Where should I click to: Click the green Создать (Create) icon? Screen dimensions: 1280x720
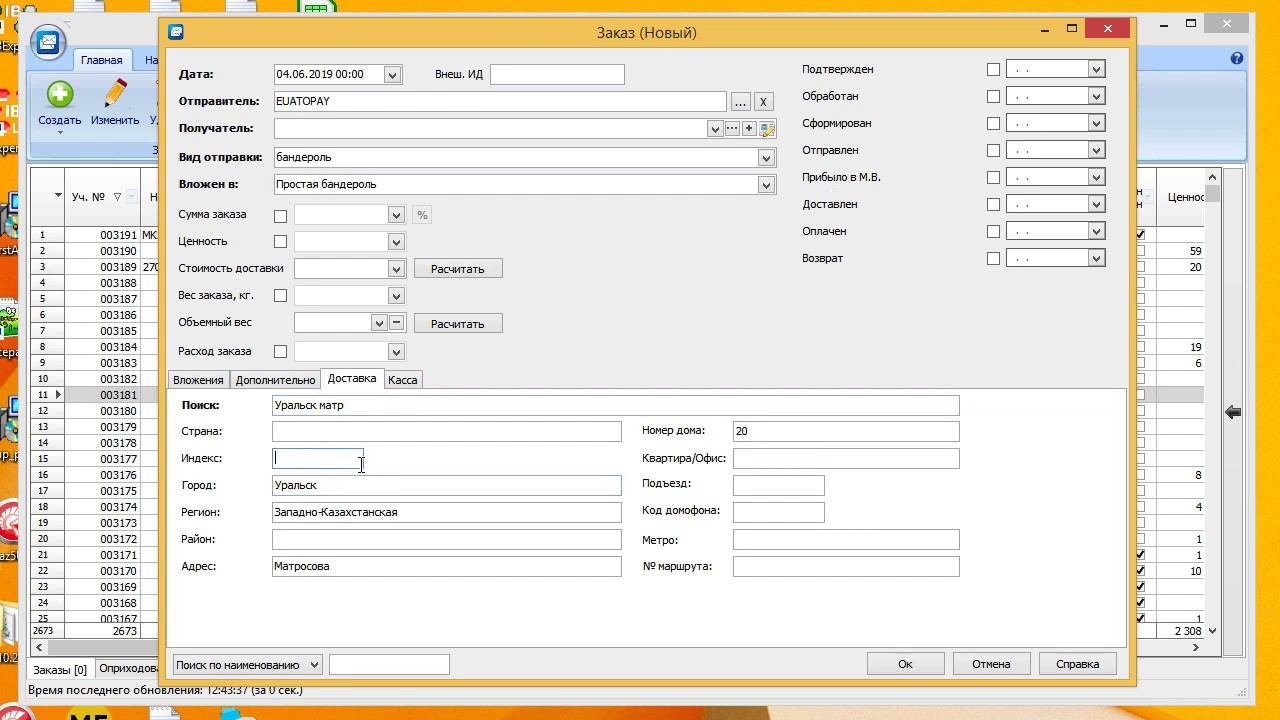click(59, 95)
